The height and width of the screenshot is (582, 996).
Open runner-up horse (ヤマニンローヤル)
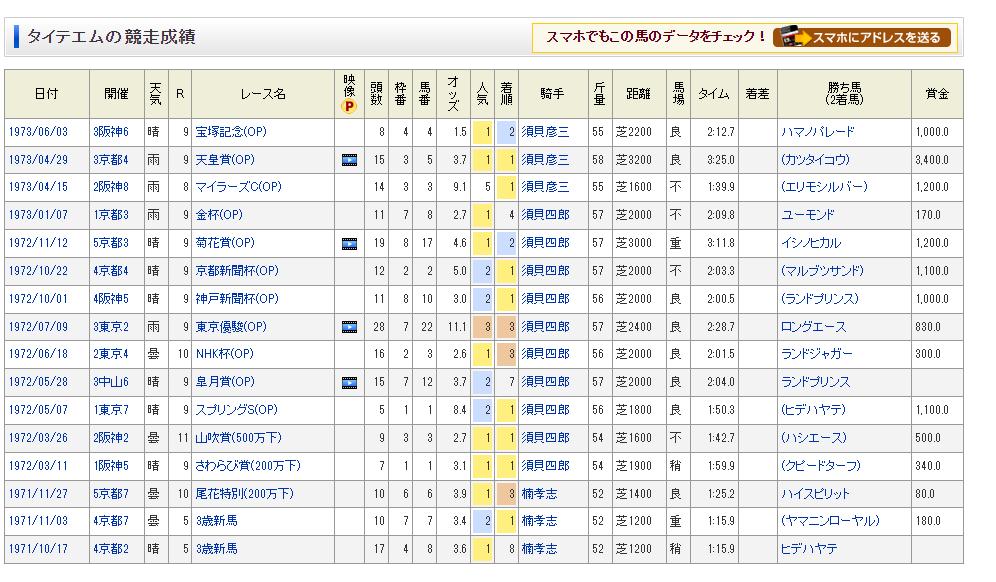point(830,521)
